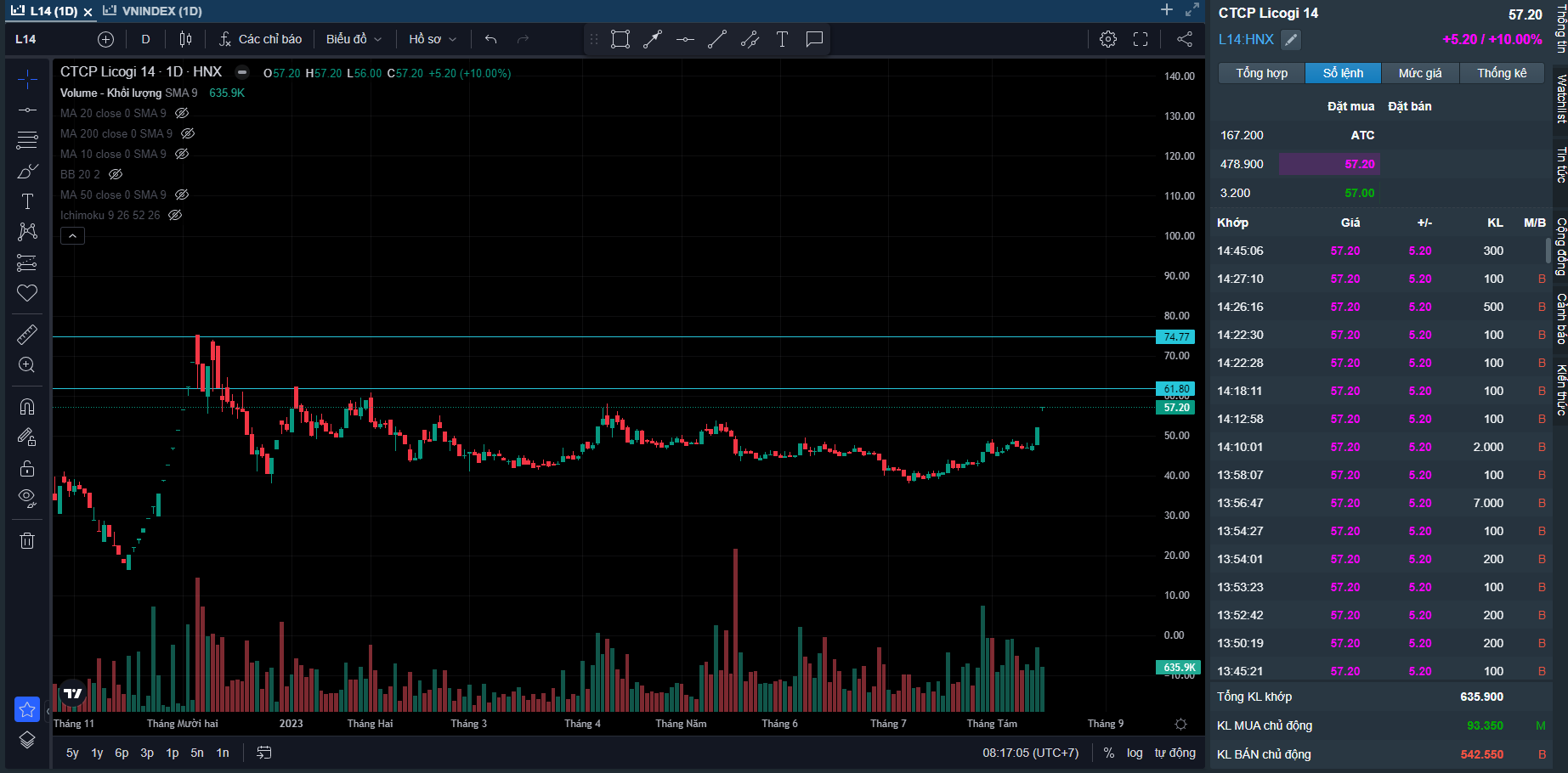Expand the 'Biểu đồ' dropdown

click(354, 39)
